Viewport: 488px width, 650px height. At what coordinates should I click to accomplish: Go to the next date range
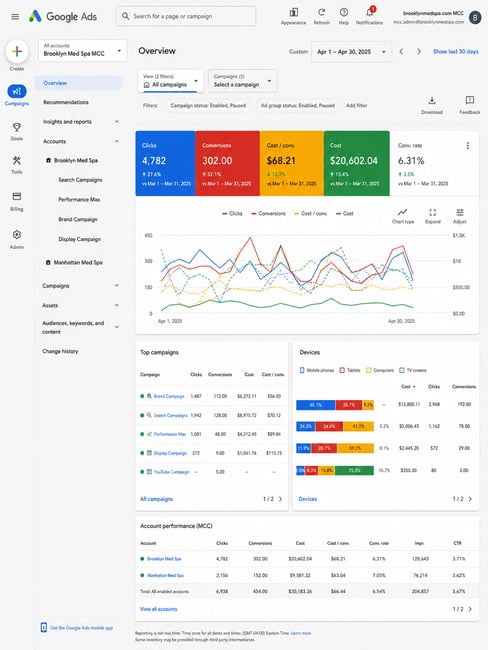[419, 51]
